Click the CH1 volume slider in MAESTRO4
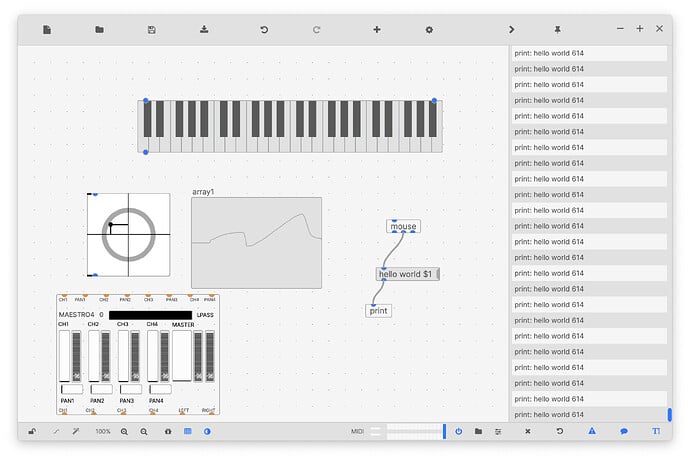Screen dimensions: 690x460 [66, 356]
